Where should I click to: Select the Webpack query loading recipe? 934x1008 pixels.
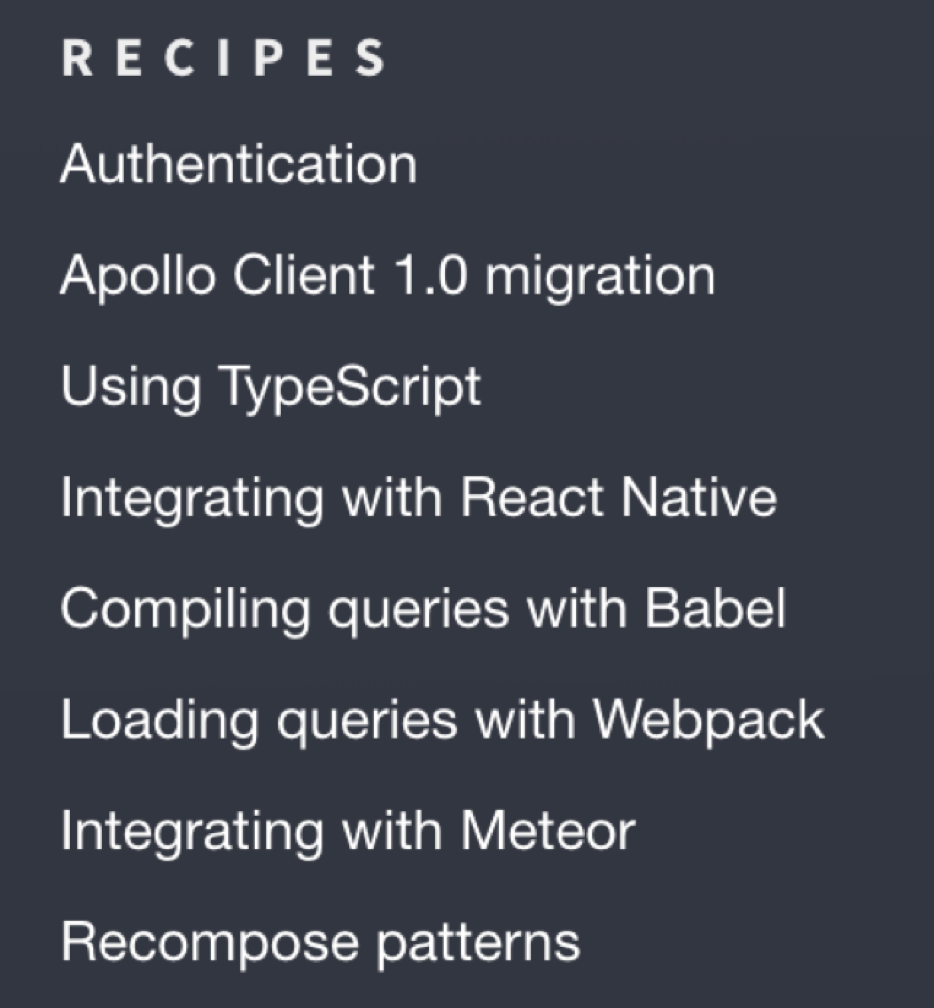[442, 720]
